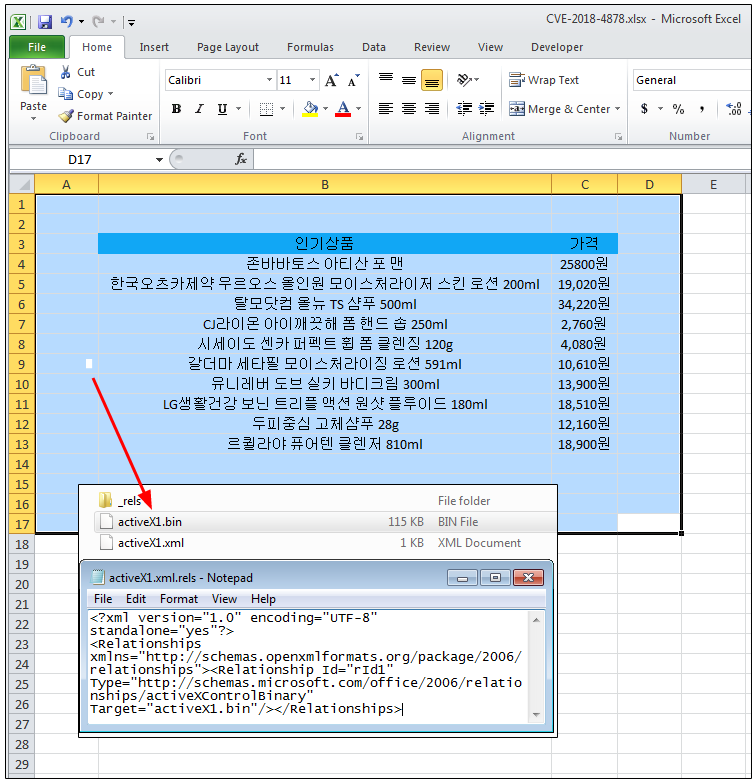Toggle the highlighted Bottom Align button

pos(432,80)
